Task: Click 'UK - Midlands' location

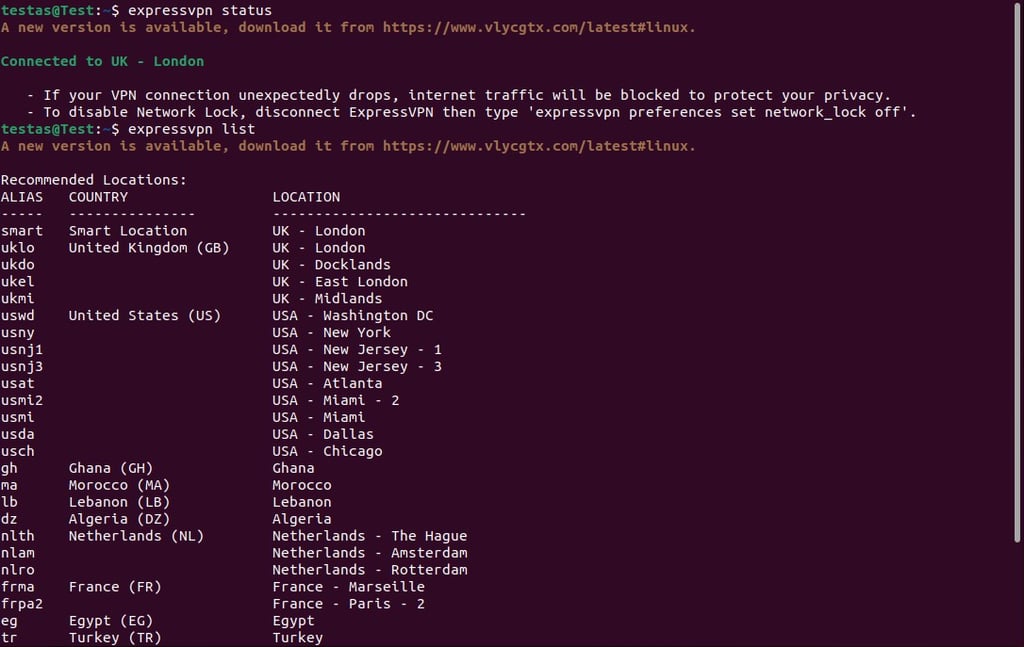Action: (327, 299)
